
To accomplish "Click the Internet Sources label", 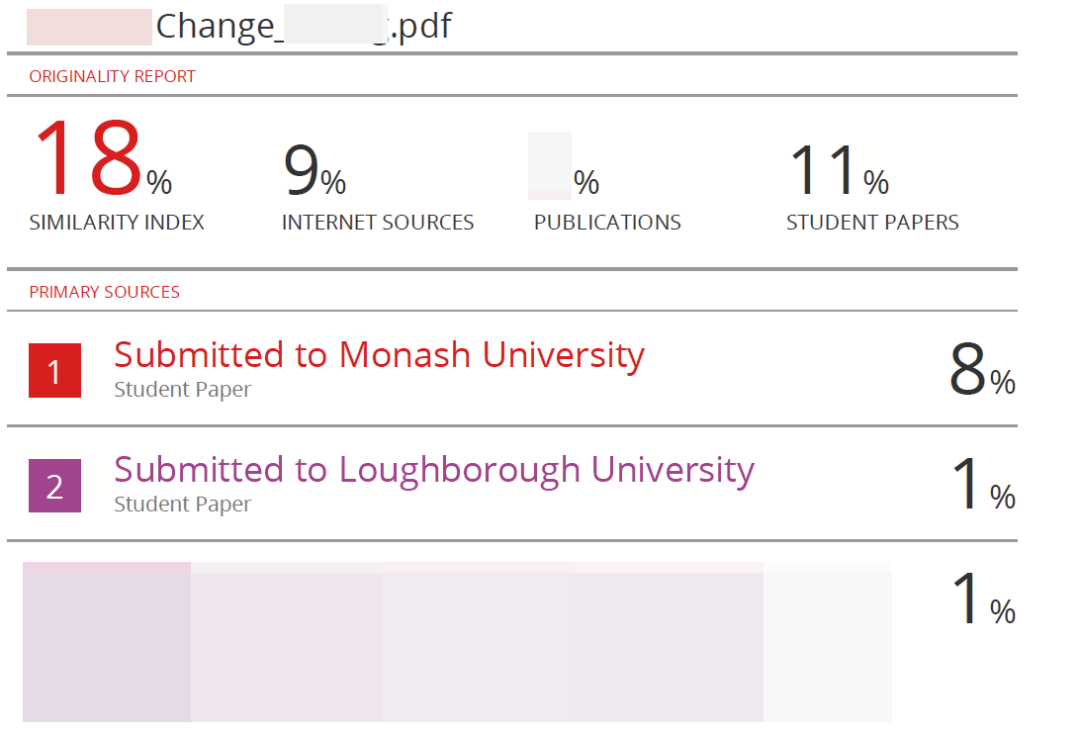I will click(x=377, y=222).
